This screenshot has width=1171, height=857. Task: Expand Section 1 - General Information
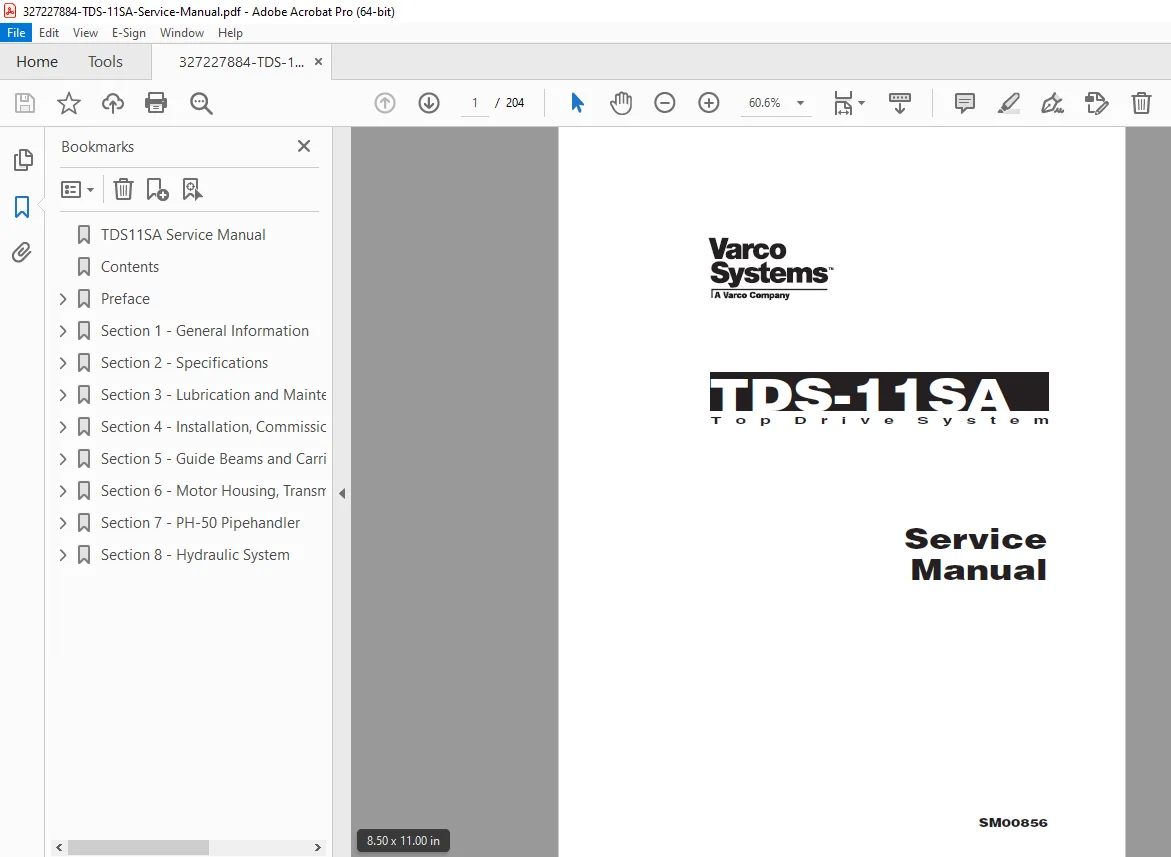click(63, 331)
